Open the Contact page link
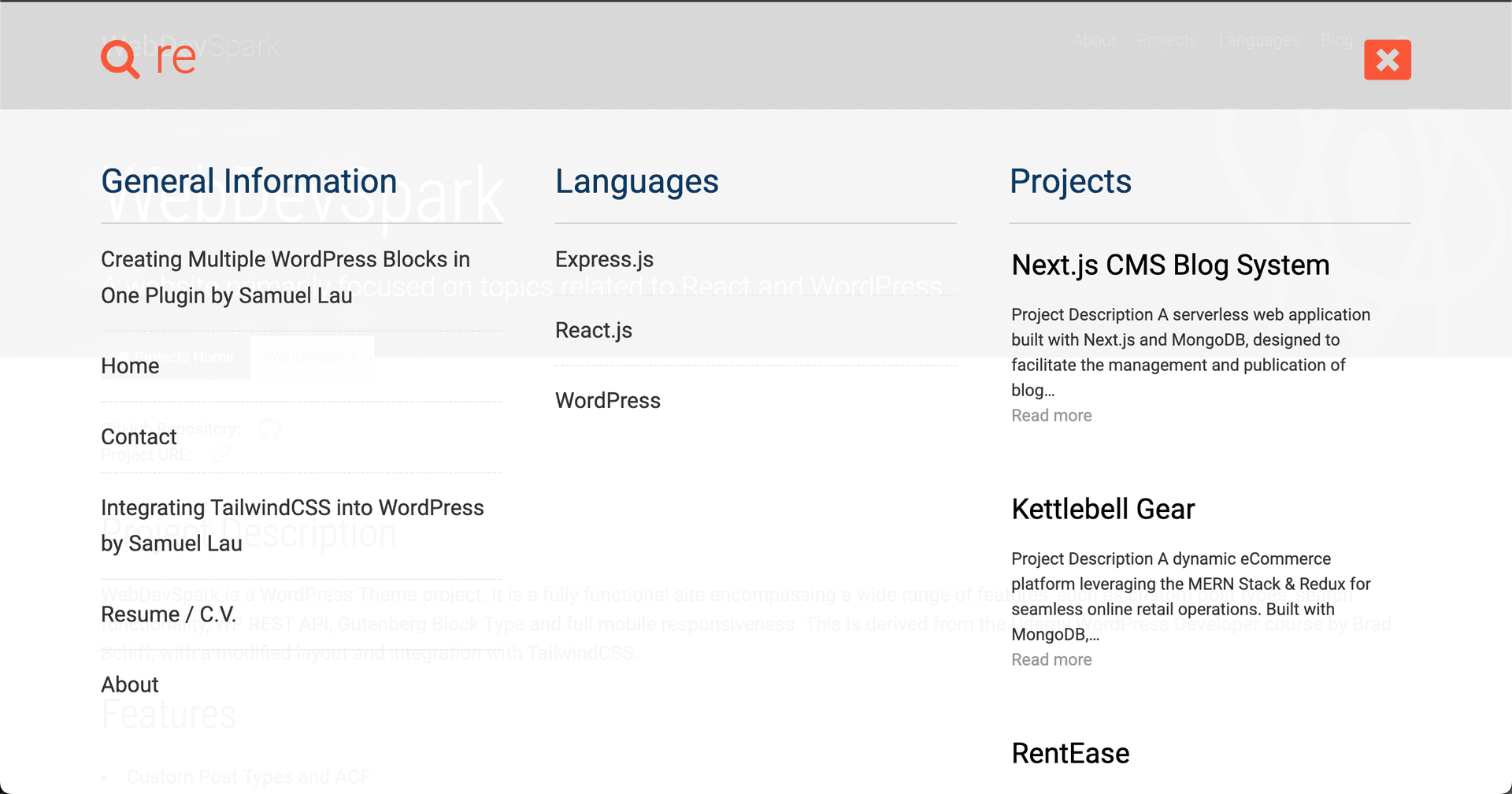 point(139,437)
